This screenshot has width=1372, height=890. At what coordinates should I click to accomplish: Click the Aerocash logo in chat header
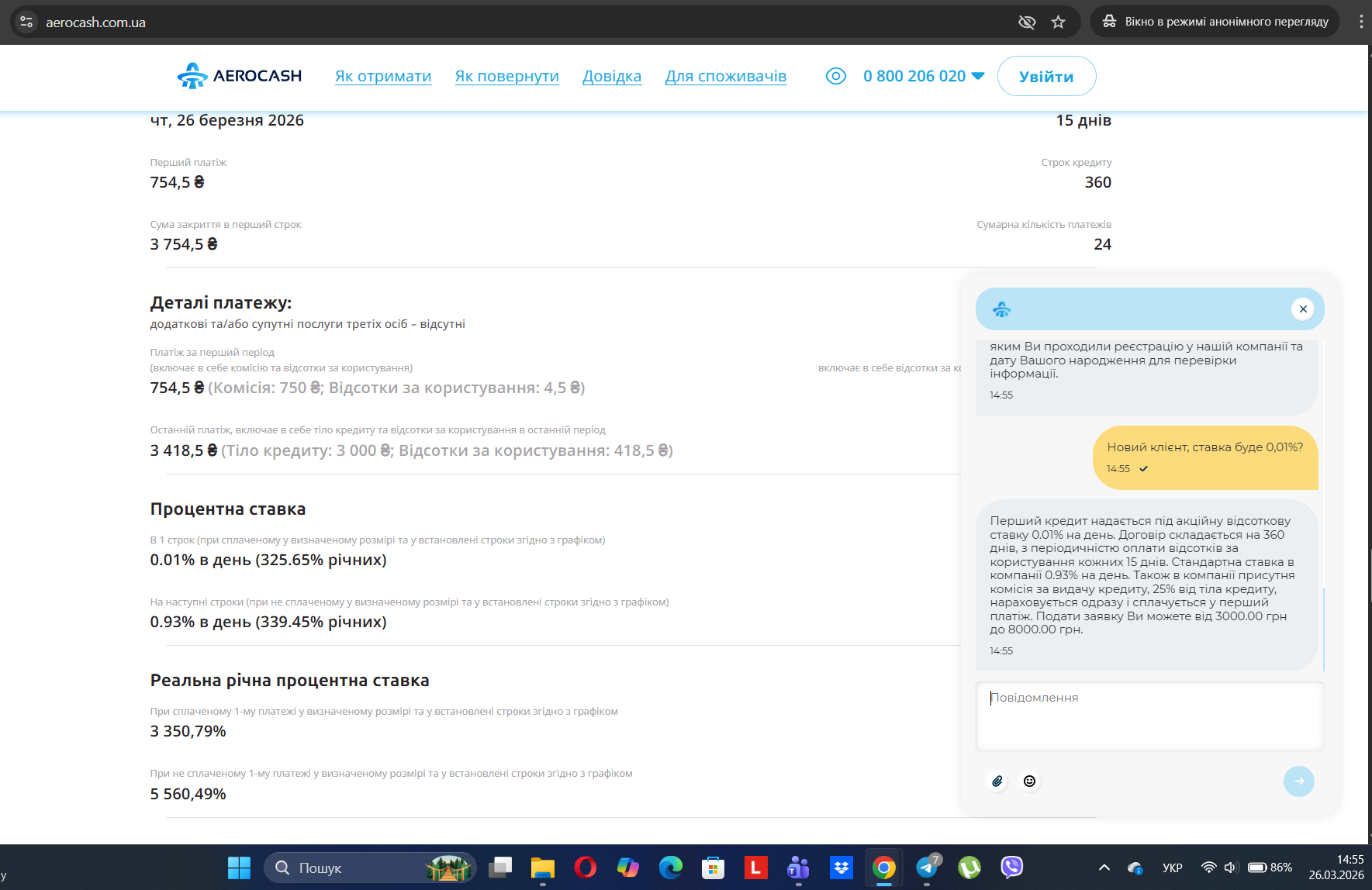tap(1001, 309)
